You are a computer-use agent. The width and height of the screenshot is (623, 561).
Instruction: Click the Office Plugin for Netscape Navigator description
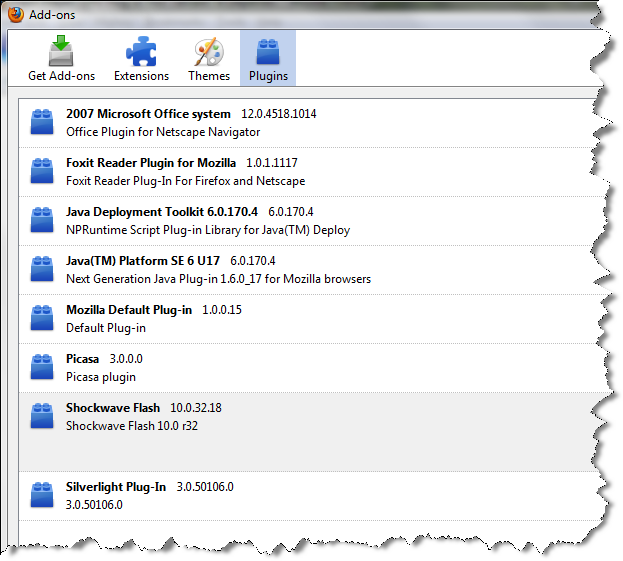pos(163,132)
